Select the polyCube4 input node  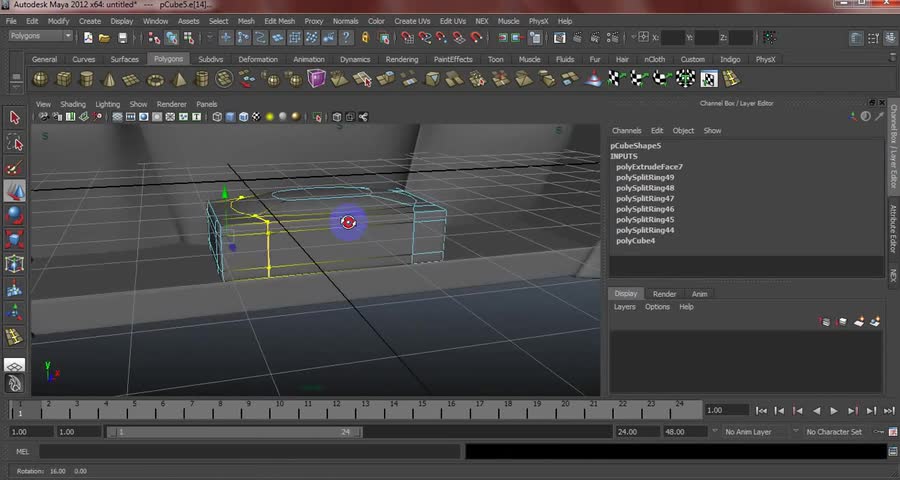pos(635,241)
